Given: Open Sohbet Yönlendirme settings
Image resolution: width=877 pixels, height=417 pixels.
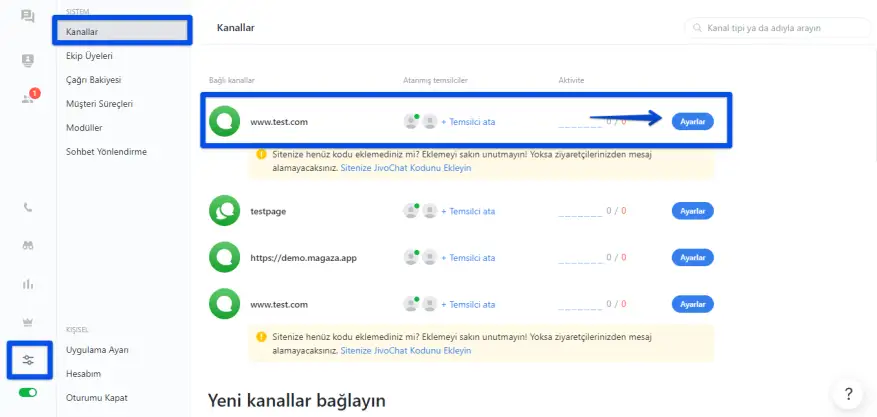Looking at the screenshot, I should coord(106,151).
